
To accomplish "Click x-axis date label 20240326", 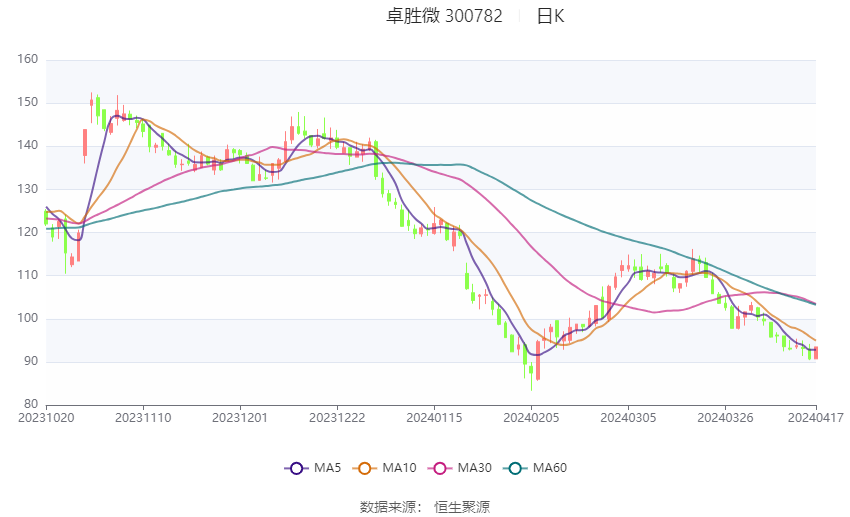I will [x=725, y=418].
